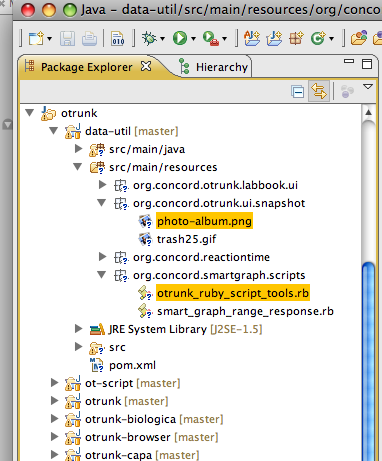Image resolution: width=382 pixels, height=461 pixels.
Task: Toggle the Link with Editor button
Action: [319, 91]
